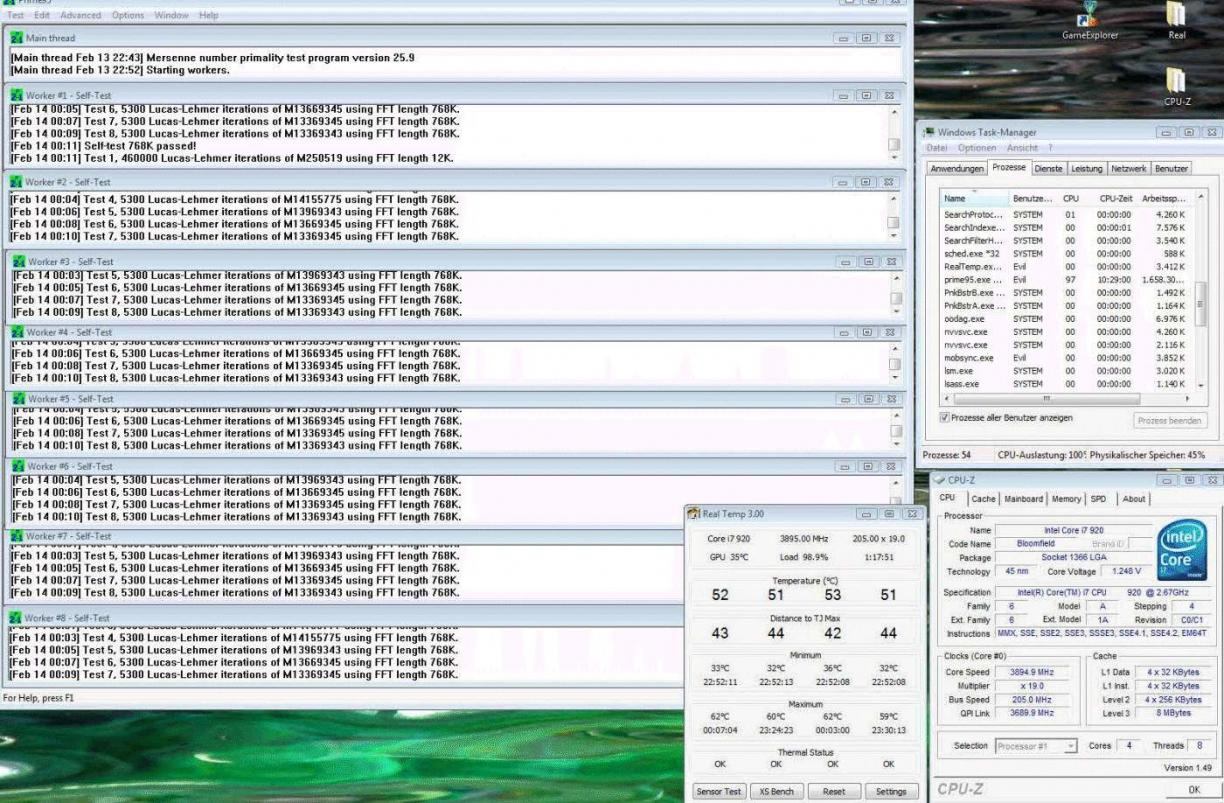1224x803 pixels.
Task: Click the Worker #4 Self-Test window icon
Action: [x=18, y=332]
